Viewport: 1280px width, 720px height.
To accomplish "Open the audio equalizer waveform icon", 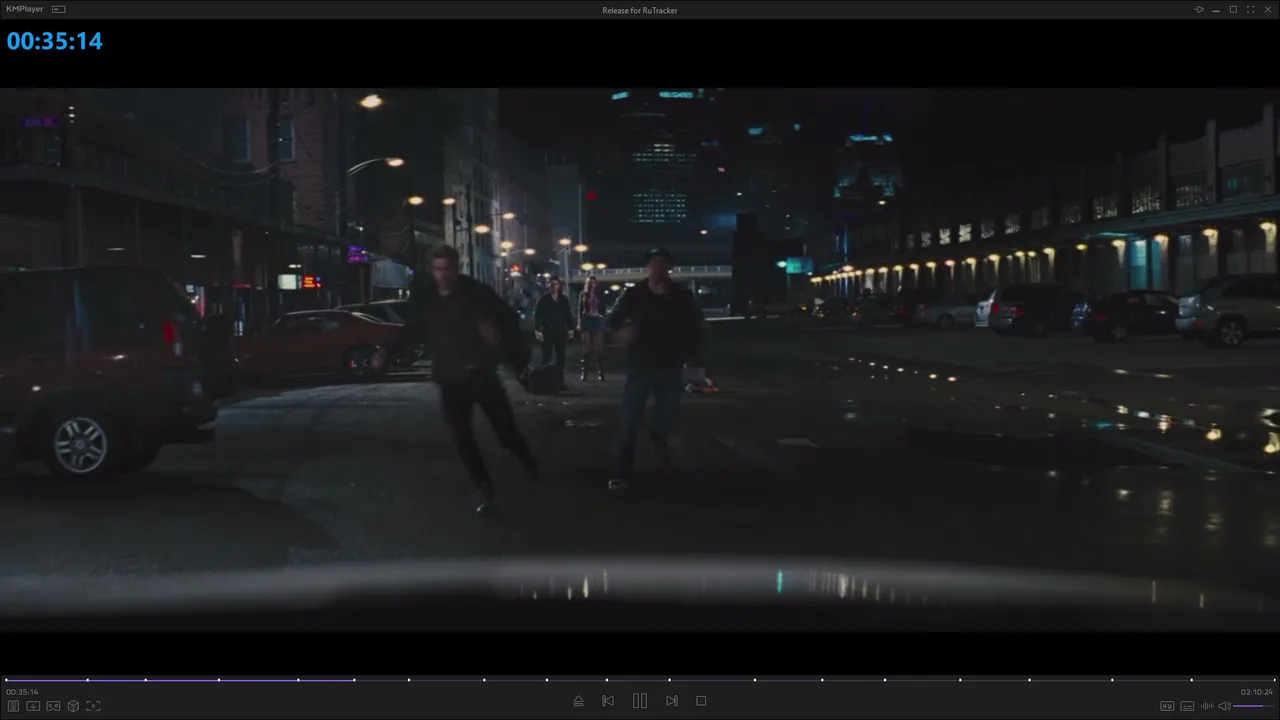I will click(1207, 706).
